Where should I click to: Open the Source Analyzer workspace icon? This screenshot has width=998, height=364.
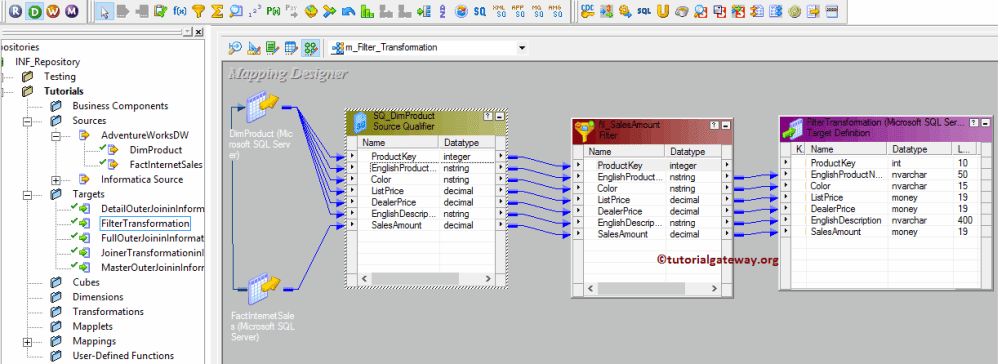(235, 47)
